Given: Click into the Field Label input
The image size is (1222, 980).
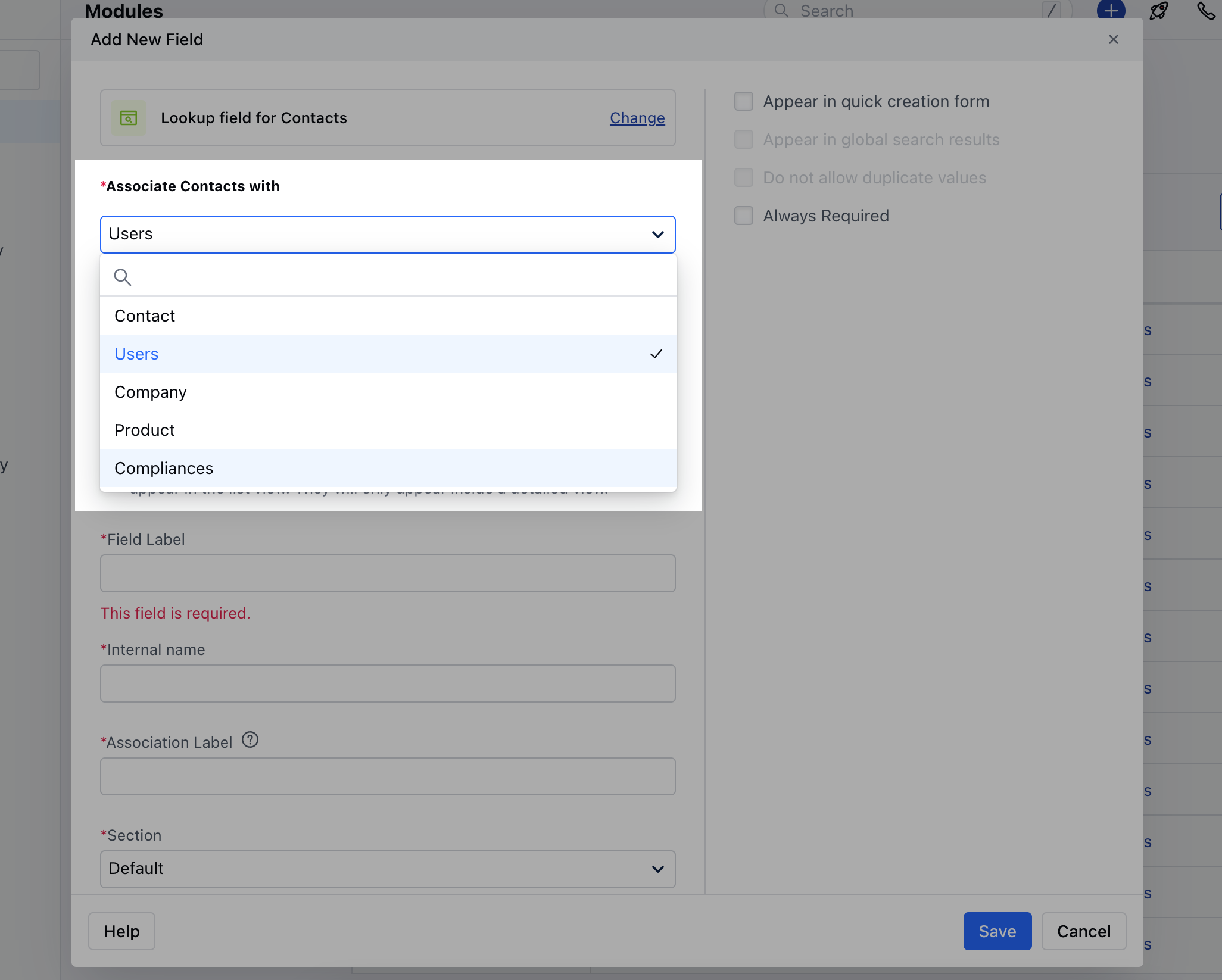Looking at the screenshot, I should coord(388,573).
